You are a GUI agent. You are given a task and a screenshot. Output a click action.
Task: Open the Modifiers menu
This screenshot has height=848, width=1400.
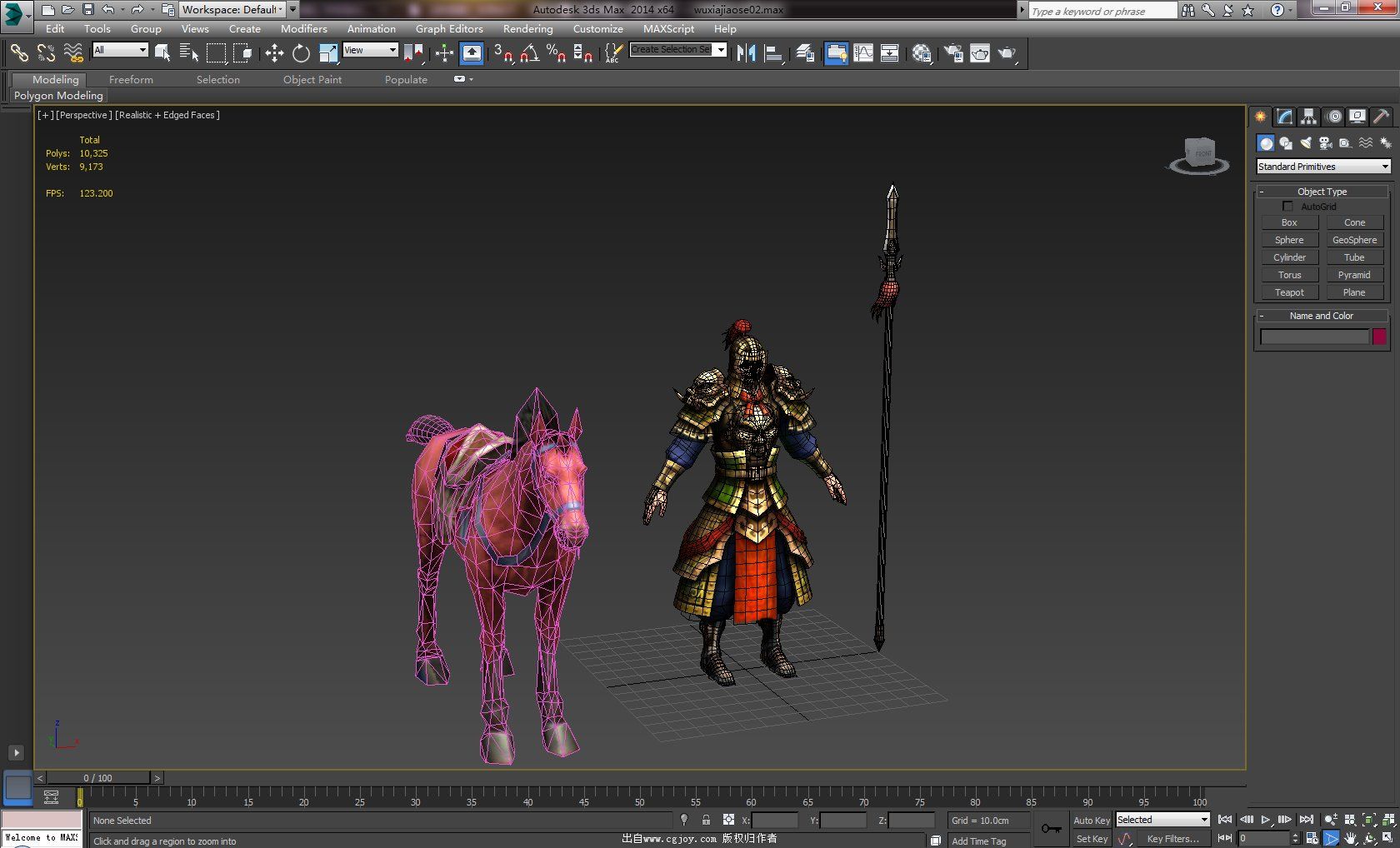coord(303,28)
